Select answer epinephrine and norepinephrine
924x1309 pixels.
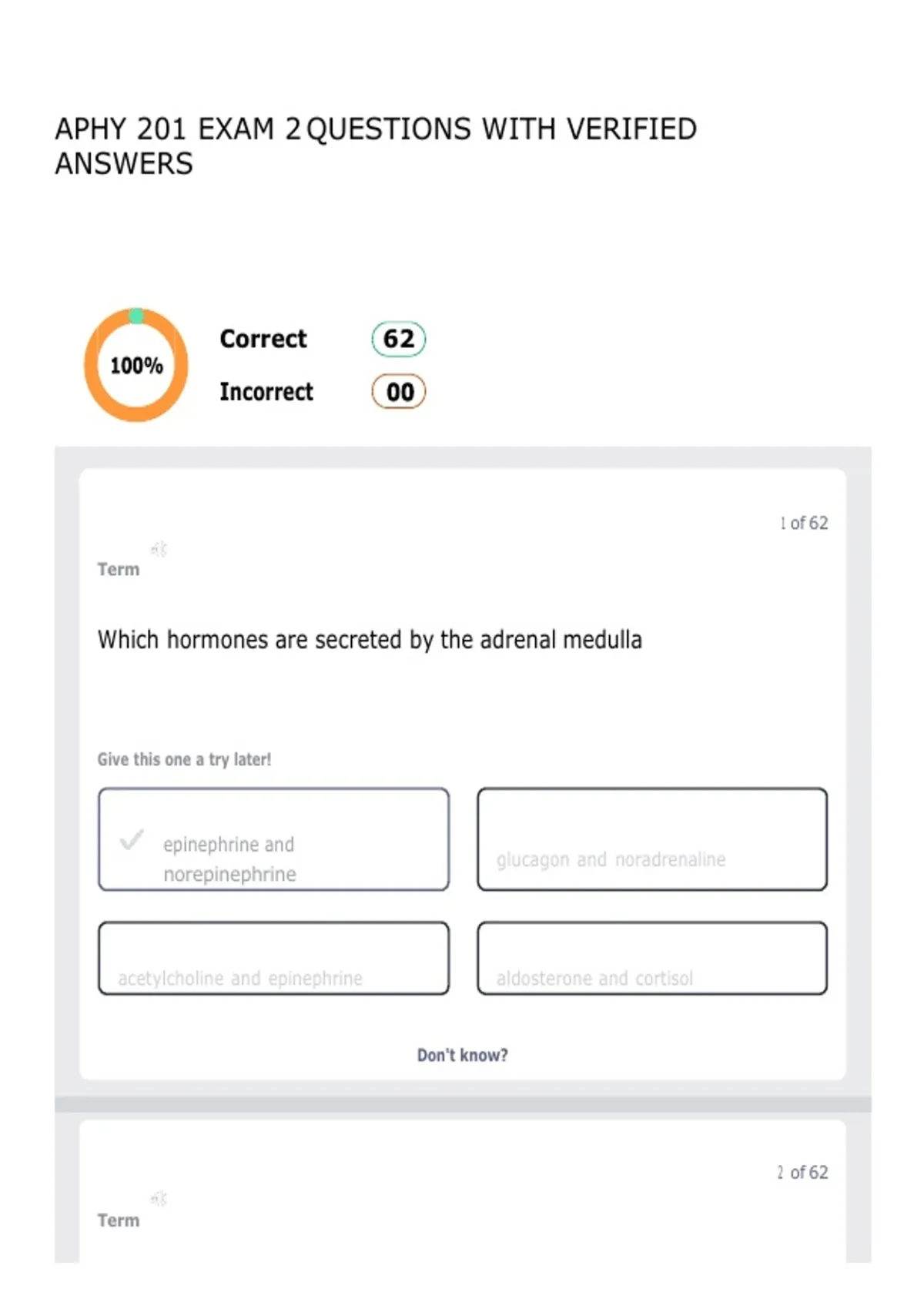(273, 839)
